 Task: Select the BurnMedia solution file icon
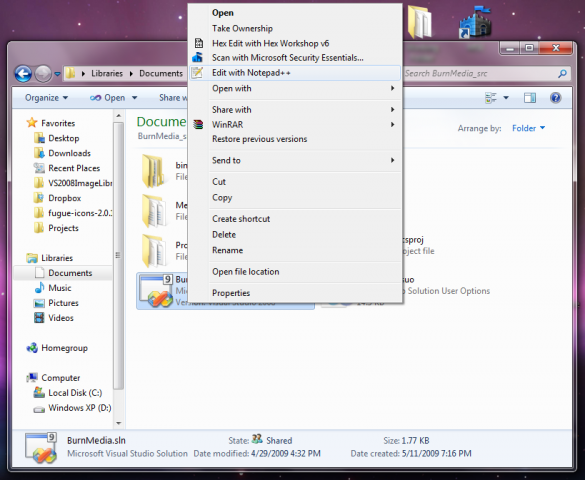tap(156, 291)
